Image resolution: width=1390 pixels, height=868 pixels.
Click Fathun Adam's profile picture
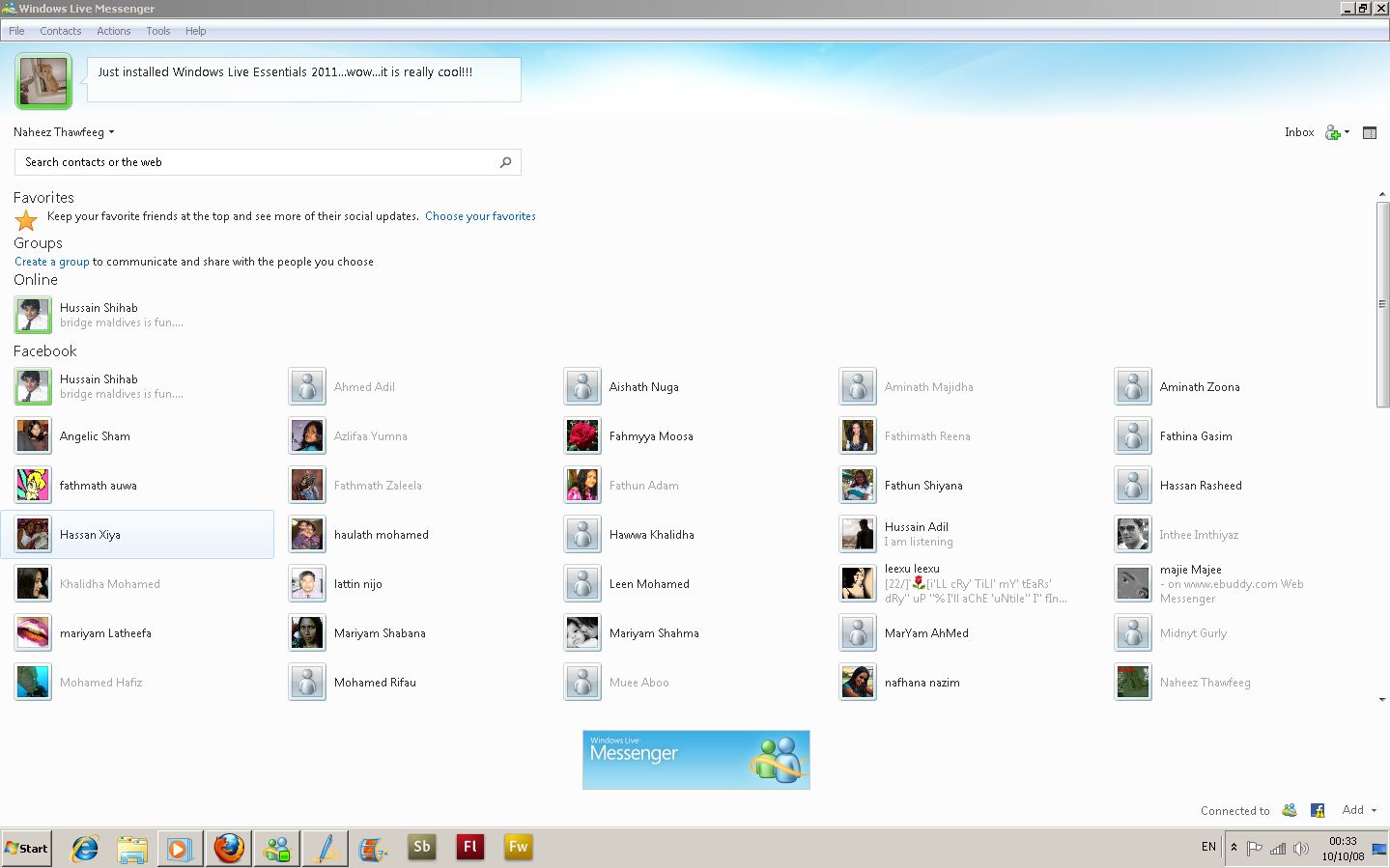582,486
